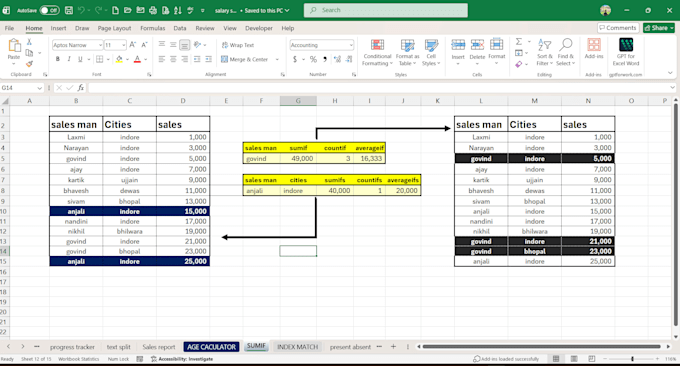The image size is (680, 366).
Task: Switch to Page Layout view in status bar
Action: [x=574, y=359]
